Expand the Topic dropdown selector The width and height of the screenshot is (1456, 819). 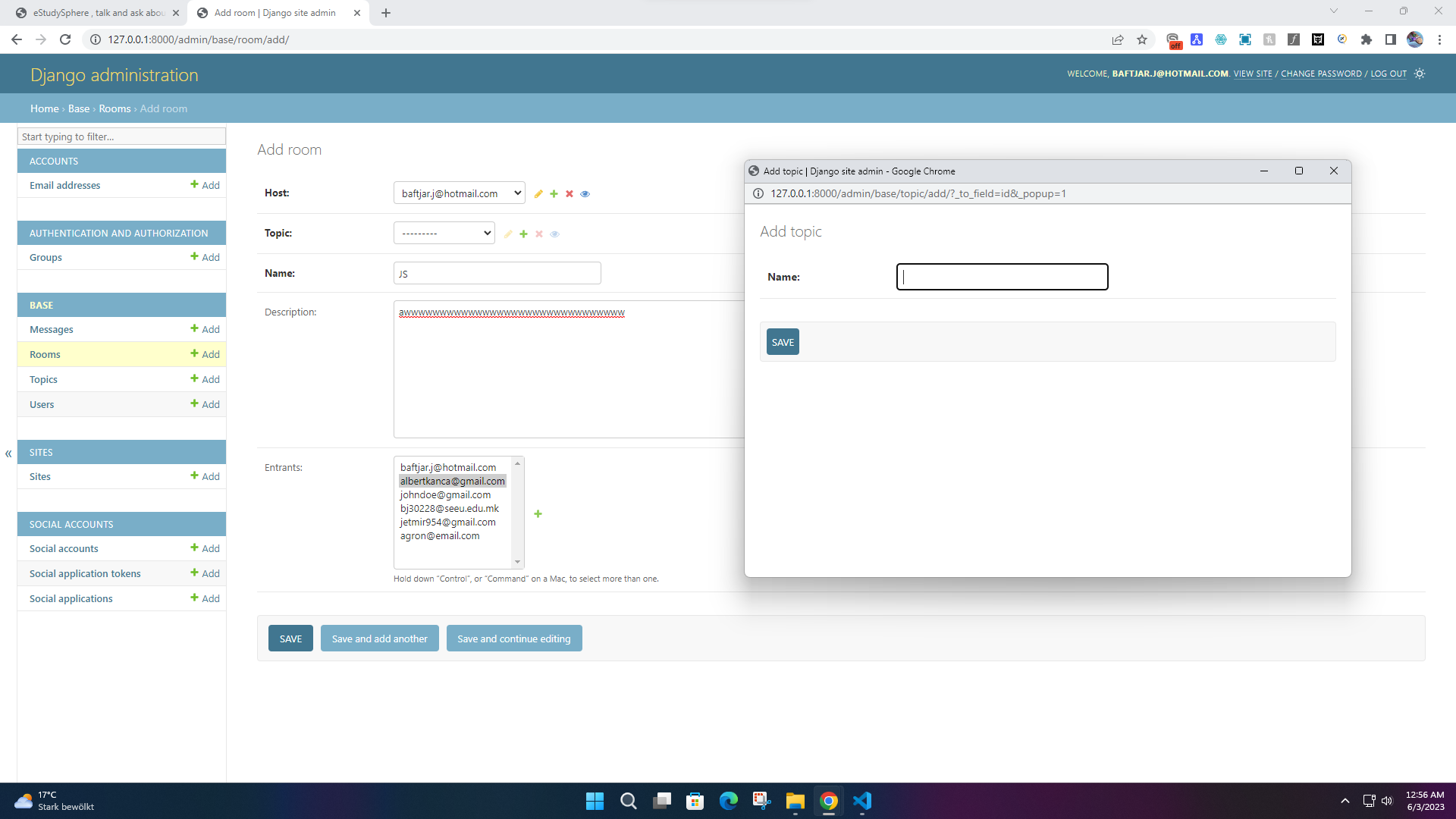pos(442,233)
